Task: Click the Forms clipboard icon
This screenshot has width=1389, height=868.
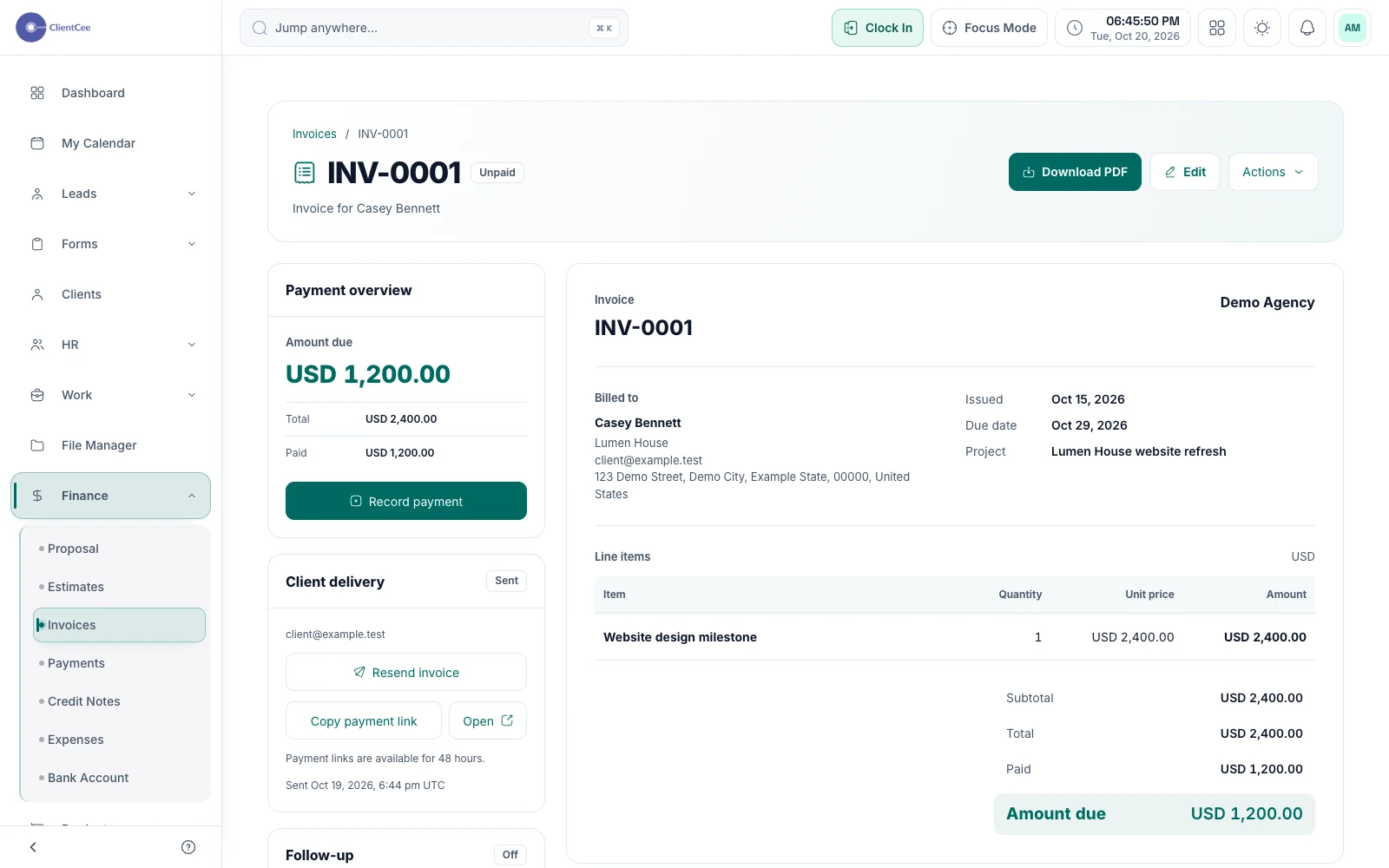Action: pos(37,244)
